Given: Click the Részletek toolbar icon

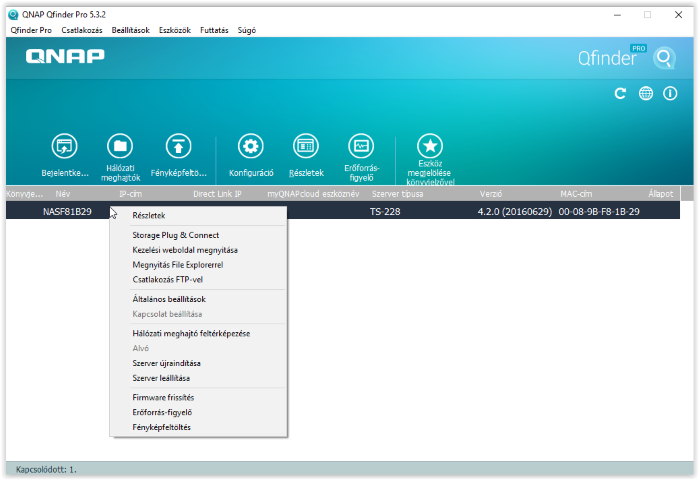Looking at the screenshot, I should click(x=306, y=146).
